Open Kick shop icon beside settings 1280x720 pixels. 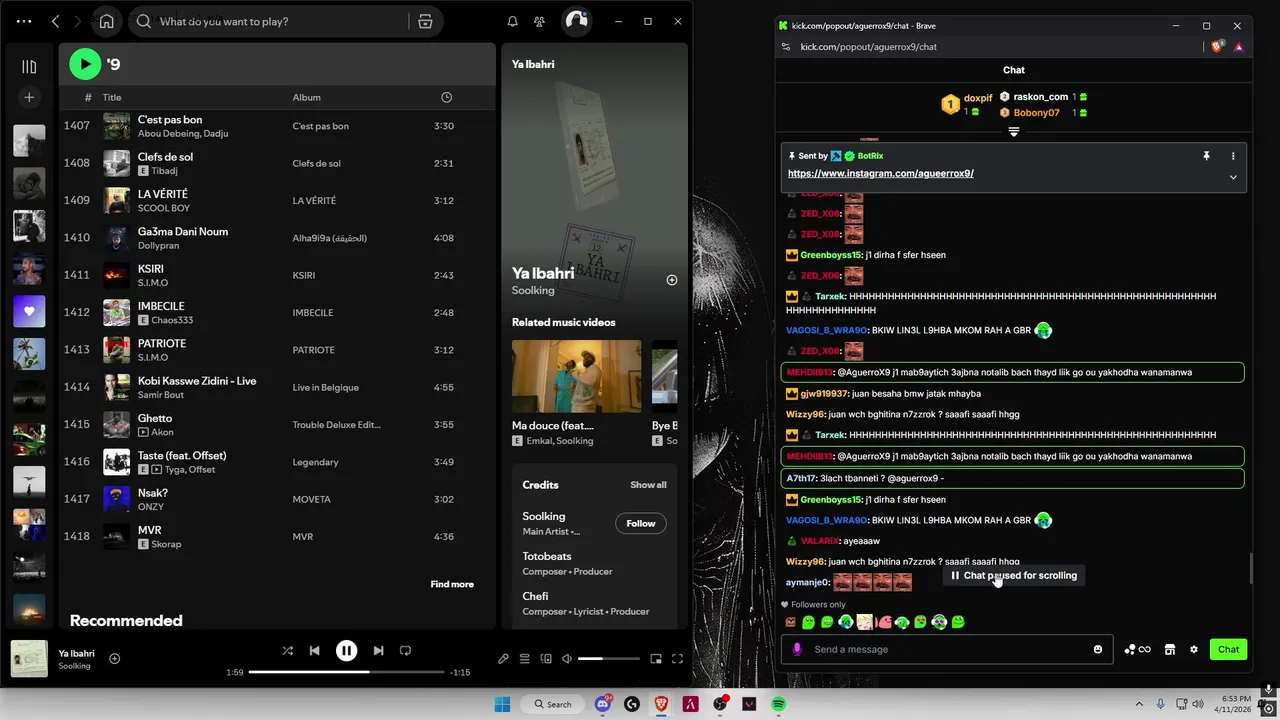pos(1169,649)
